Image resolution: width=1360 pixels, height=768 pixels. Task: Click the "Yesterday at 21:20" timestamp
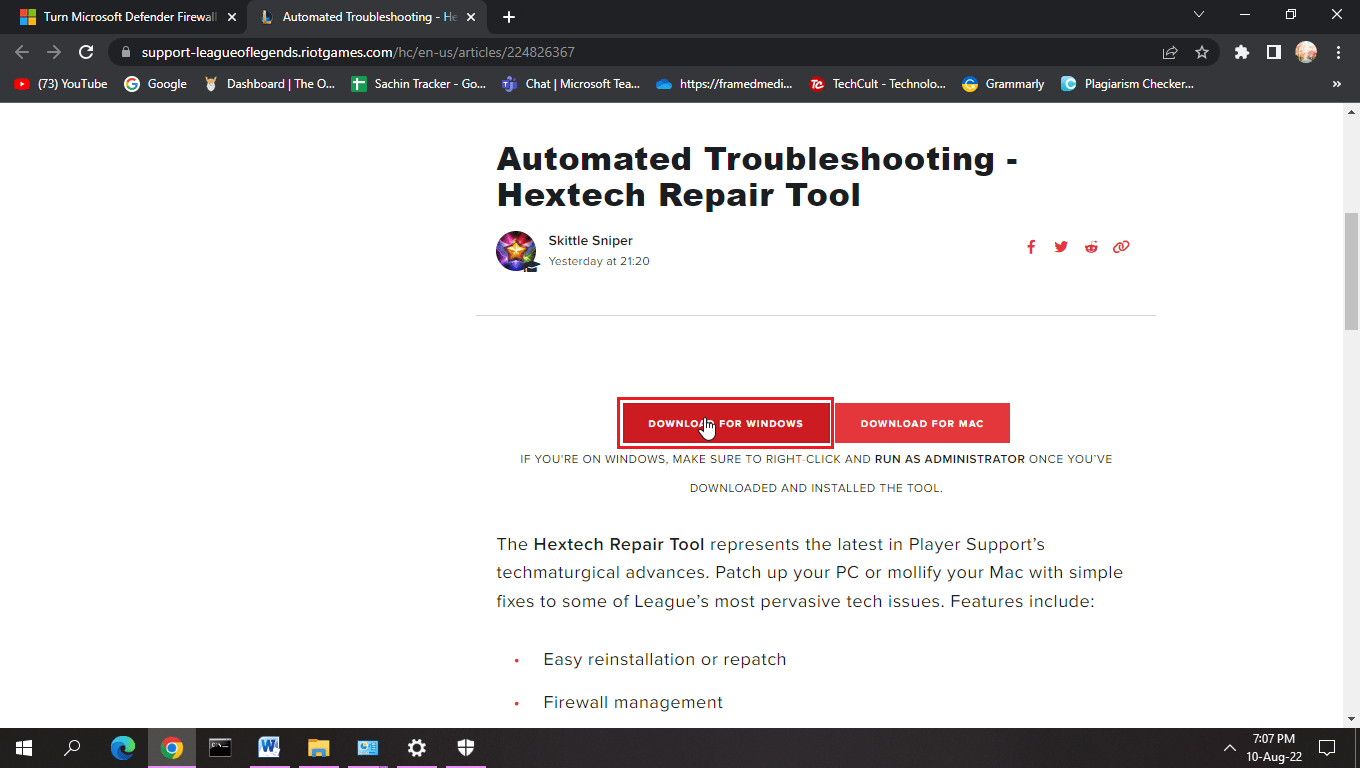click(599, 261)
